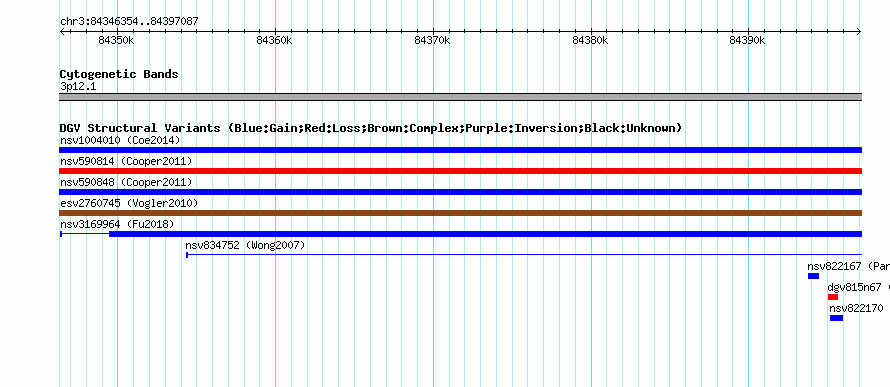The width and height of the screenshot is (890, 387).
Task: Click the small blue nsv822167 variant block
Action: [x=813, y=276]
